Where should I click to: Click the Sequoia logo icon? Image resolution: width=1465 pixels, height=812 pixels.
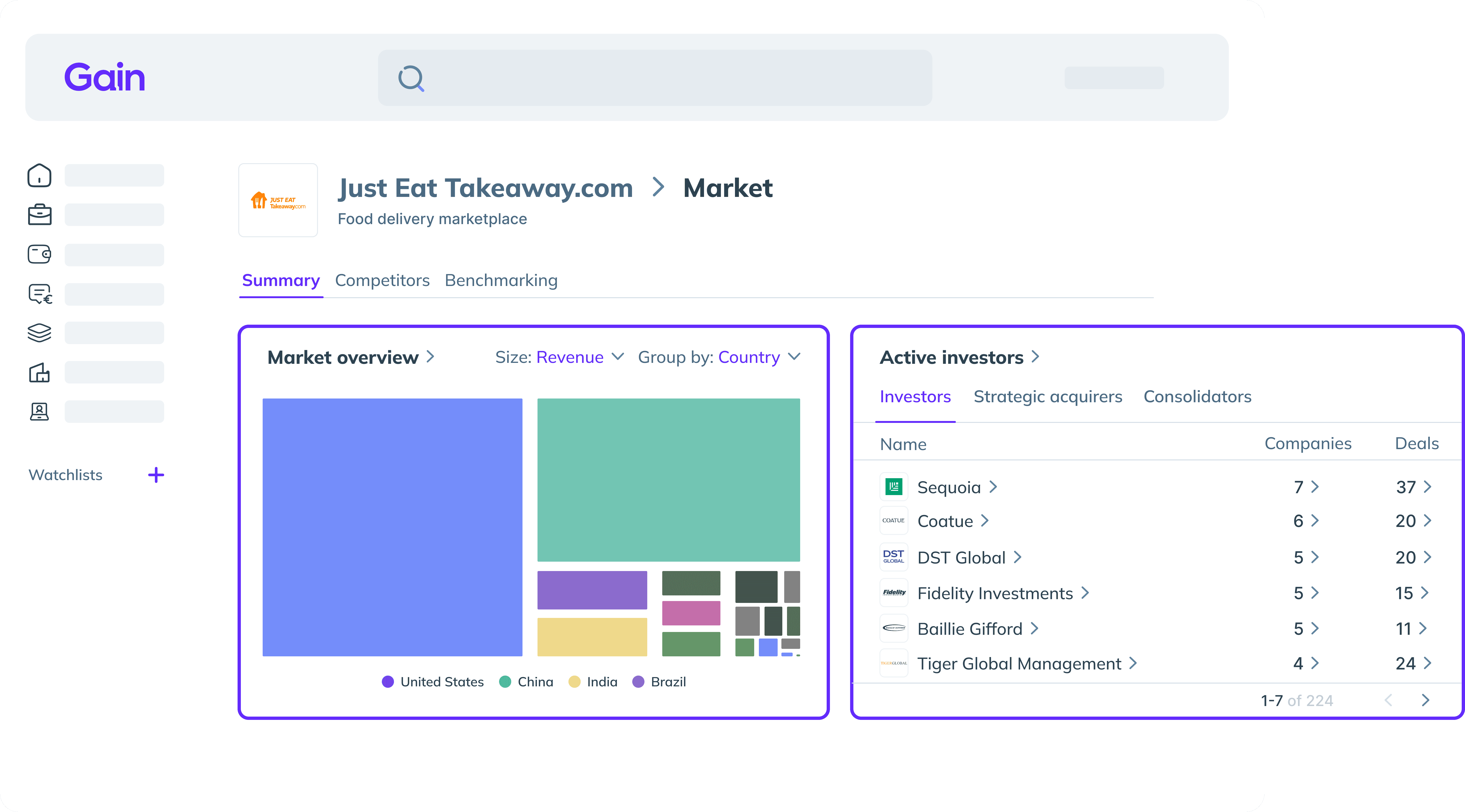tap(893, 487)
